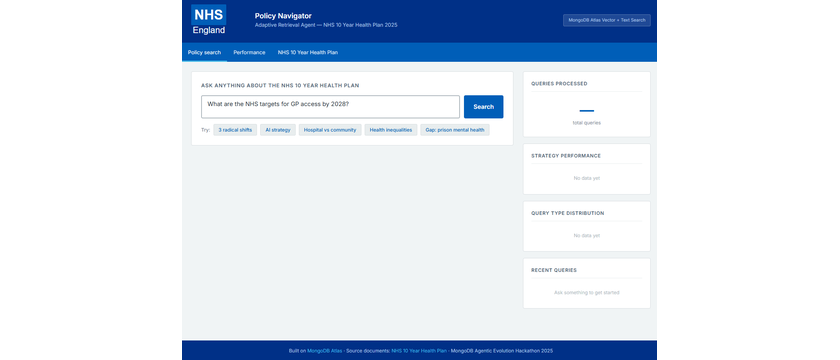Pick the 'Health inequalities' suggestion chip

pos(391,130)
